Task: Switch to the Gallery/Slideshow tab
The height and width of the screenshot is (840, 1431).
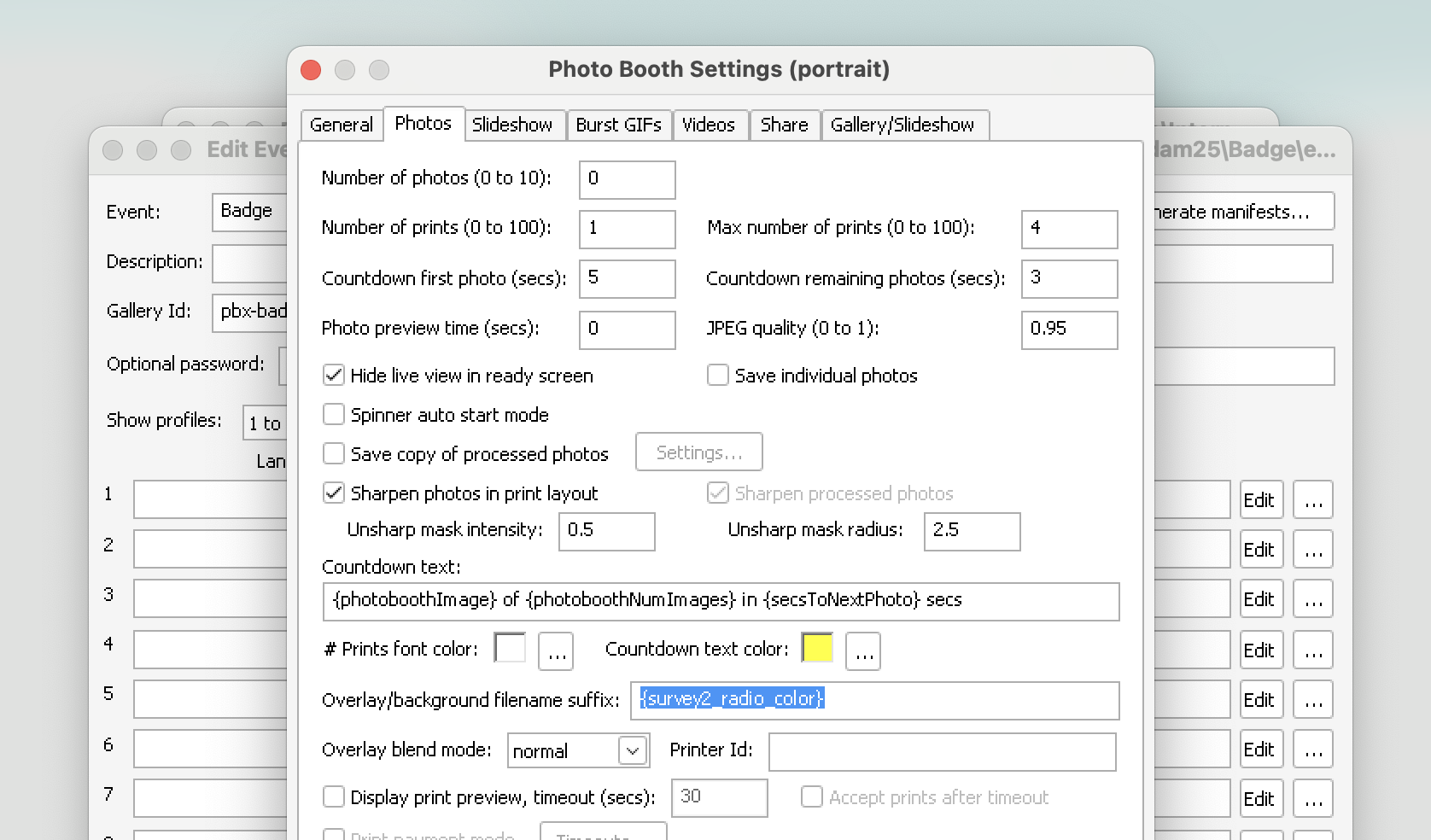Action: coord(902,125)
